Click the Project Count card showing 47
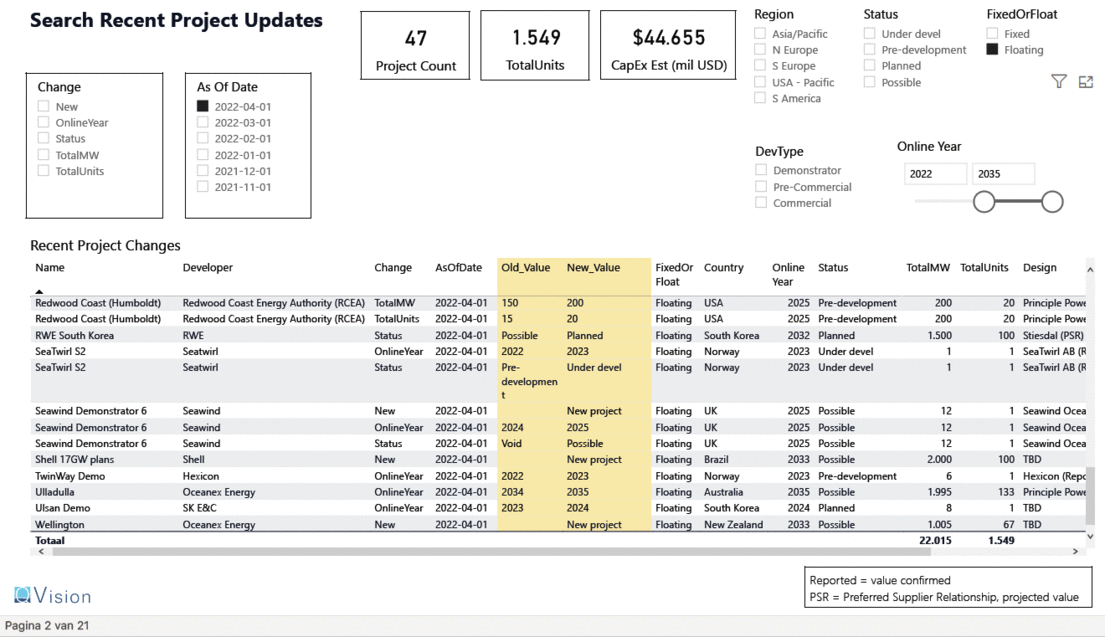This screenshot has width=1105, height=638. pos(415,46)
